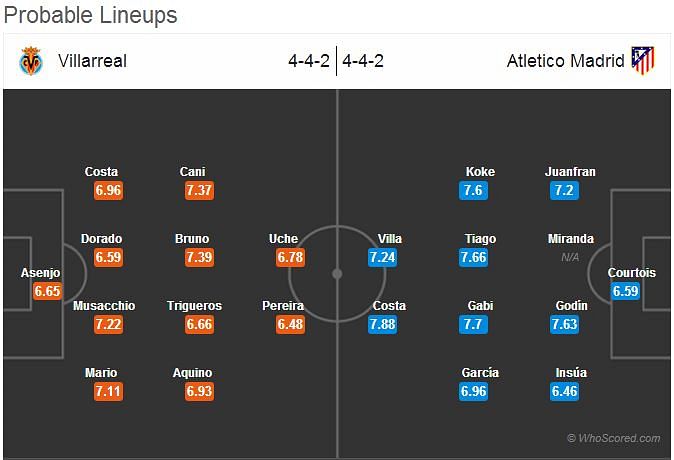Click Musacchio's 7.22 rating badge

click(x=108, y=324)
